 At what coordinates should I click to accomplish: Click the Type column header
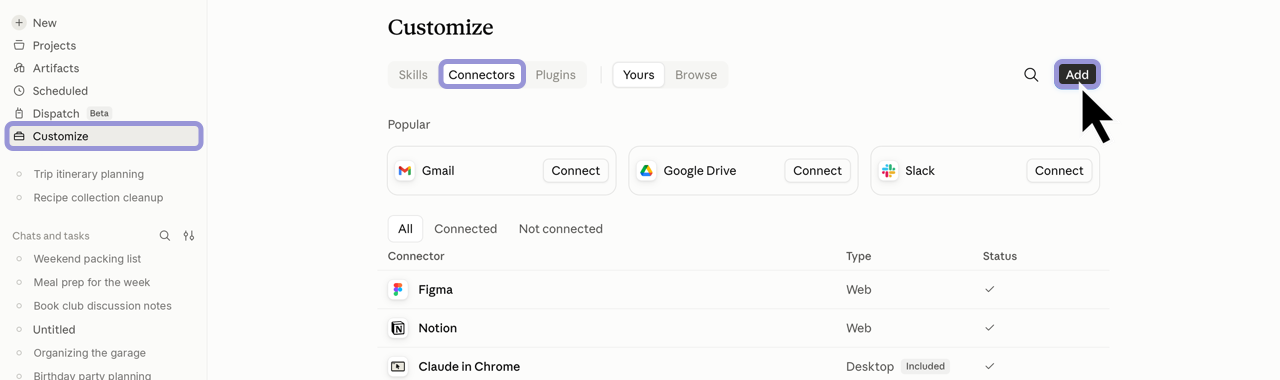pyautogui.click(x=859, y=256)
